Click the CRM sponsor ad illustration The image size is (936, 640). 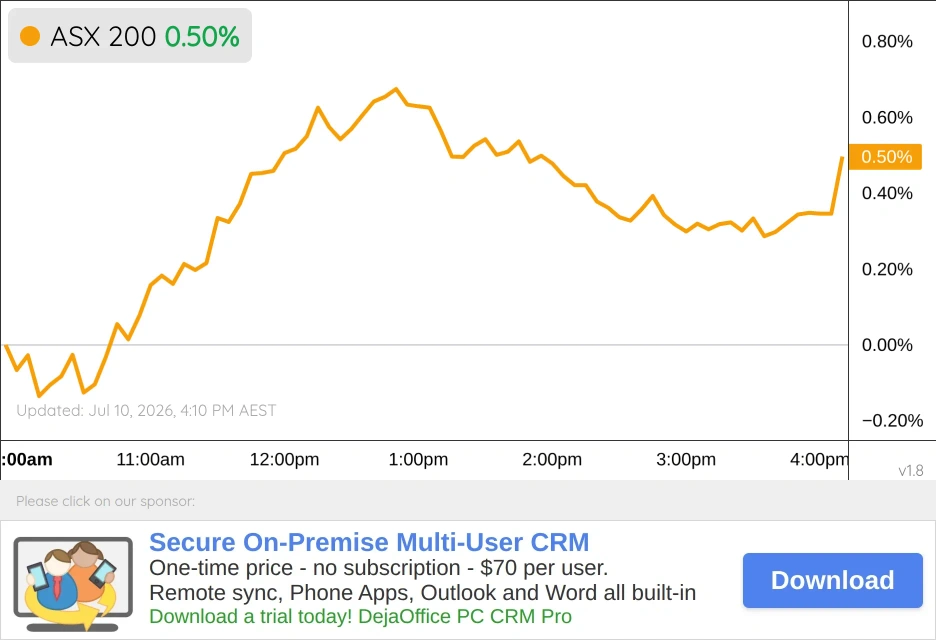(73, 584)
